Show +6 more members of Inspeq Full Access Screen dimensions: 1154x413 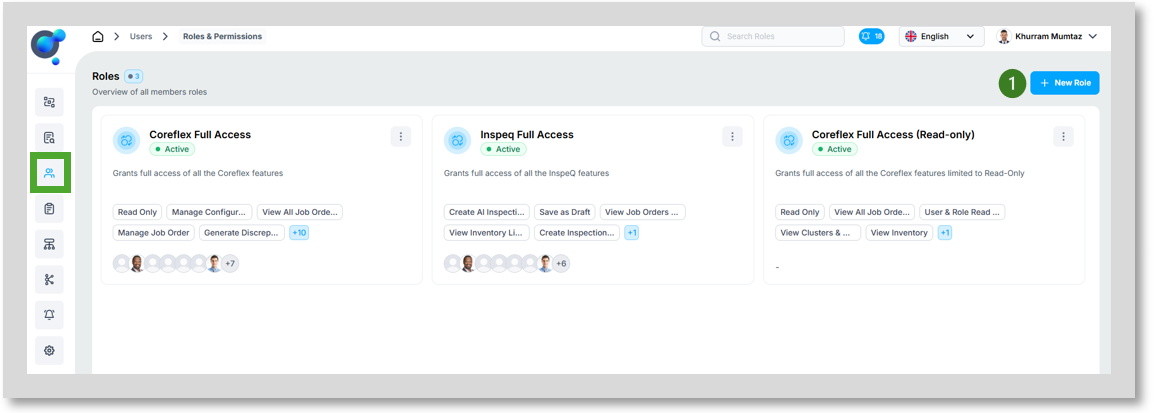click(x=561, y=264)
